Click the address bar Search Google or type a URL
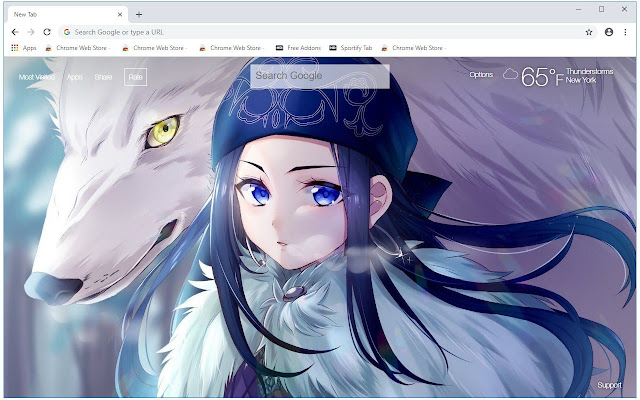The width and height of the screenshot is (640, 400). click(x=327, y=32)
